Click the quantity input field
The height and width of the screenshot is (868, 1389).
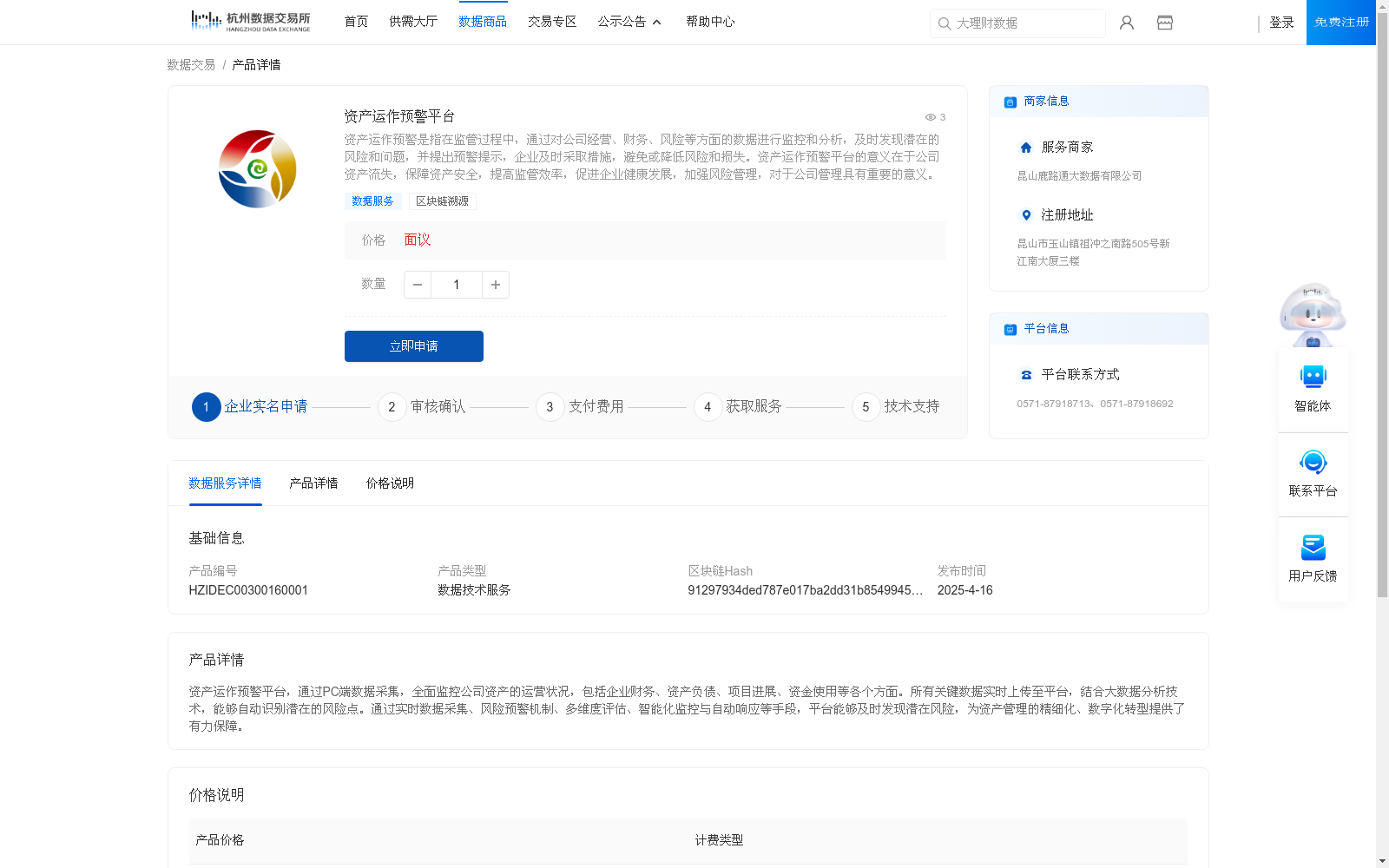click(x=457, y=285)
